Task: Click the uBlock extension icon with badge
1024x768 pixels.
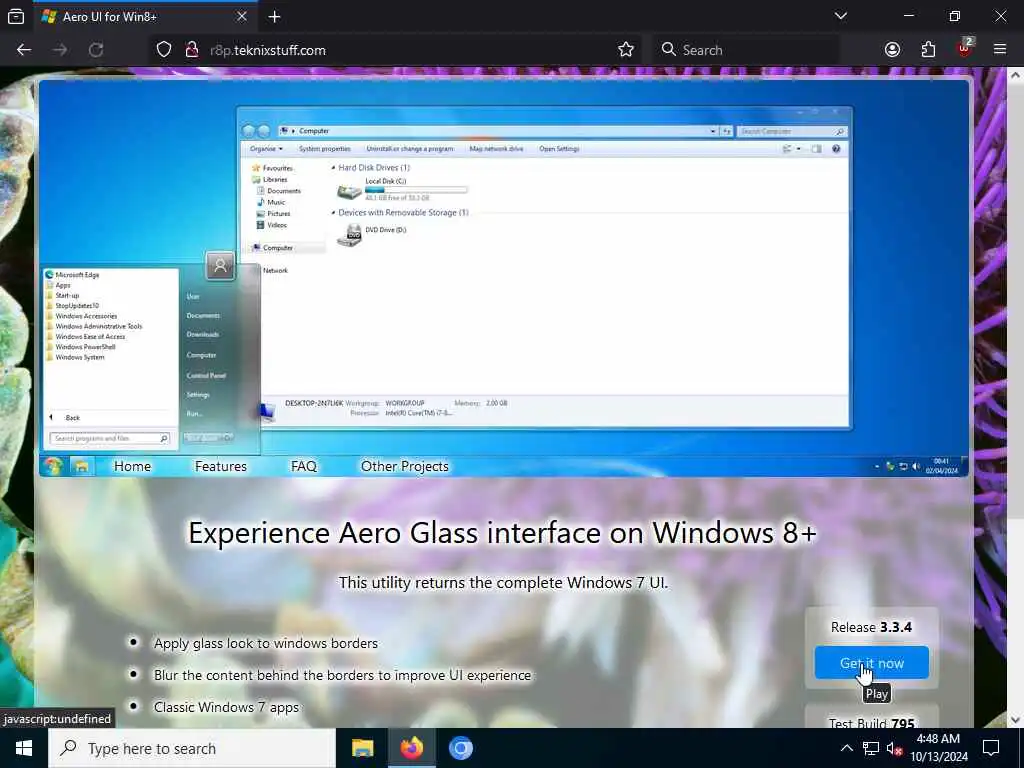Action: pyautogui.click(x=965, y=48)
